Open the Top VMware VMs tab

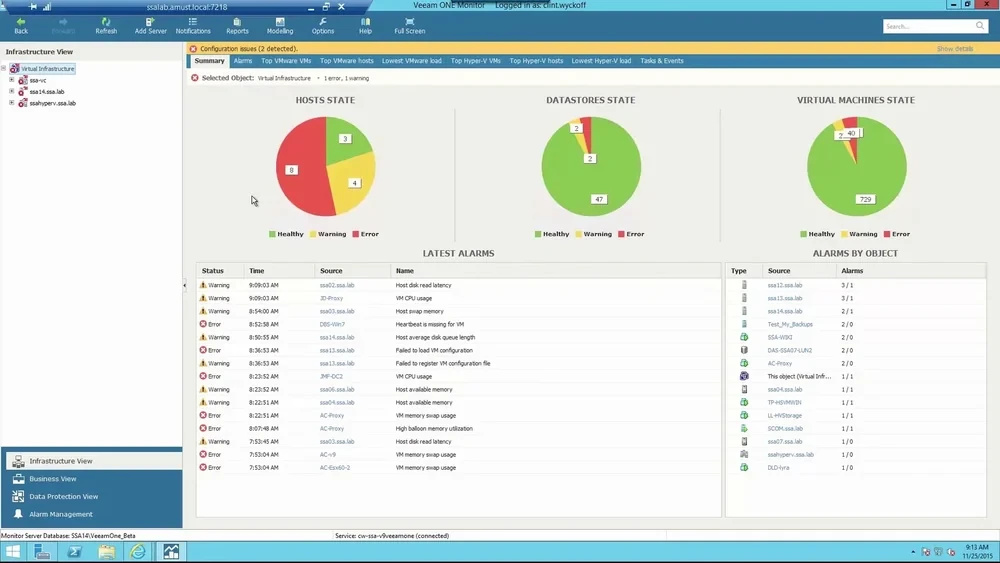pos(286,61)
